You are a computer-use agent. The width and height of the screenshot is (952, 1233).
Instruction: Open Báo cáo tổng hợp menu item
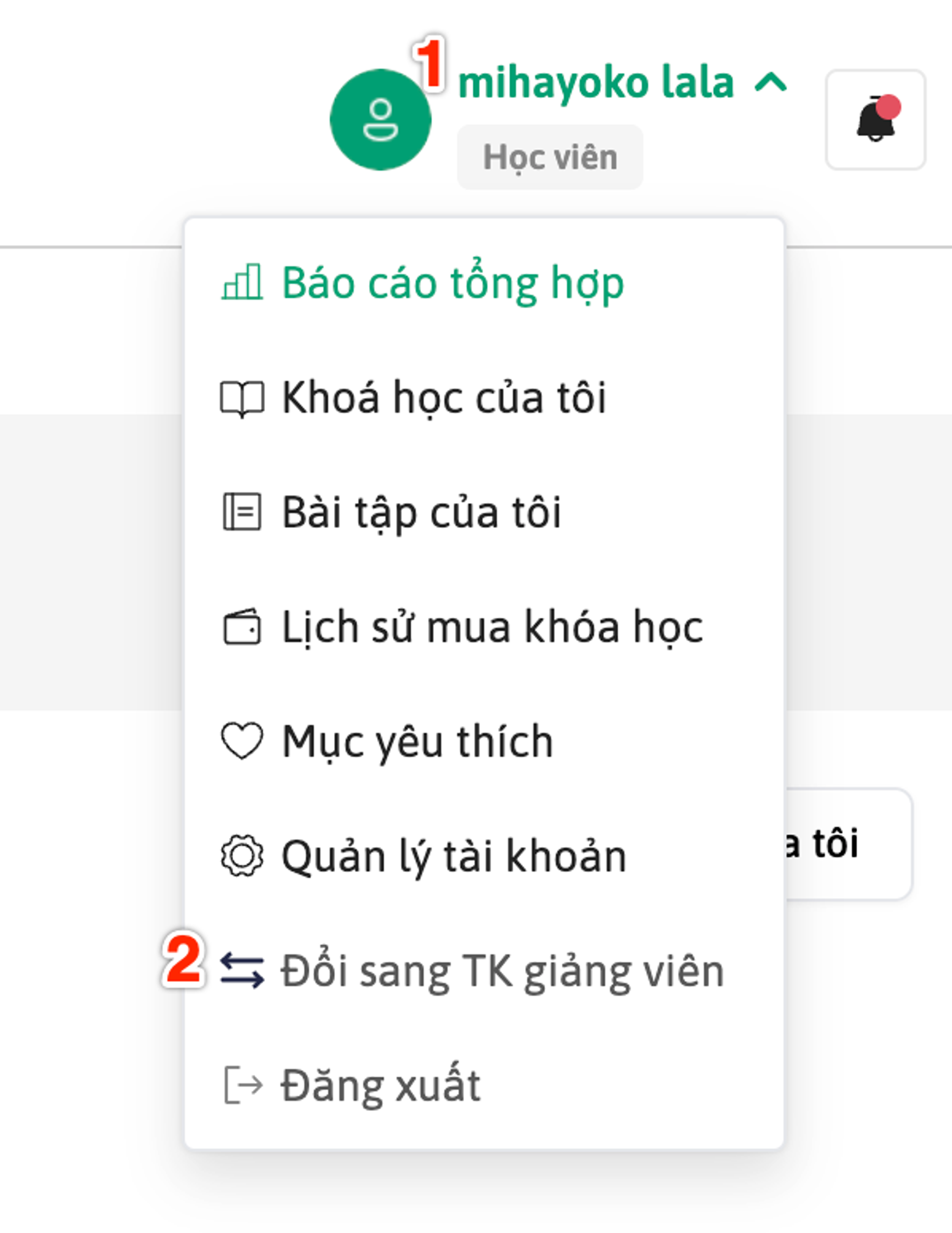tap(453, 282)
